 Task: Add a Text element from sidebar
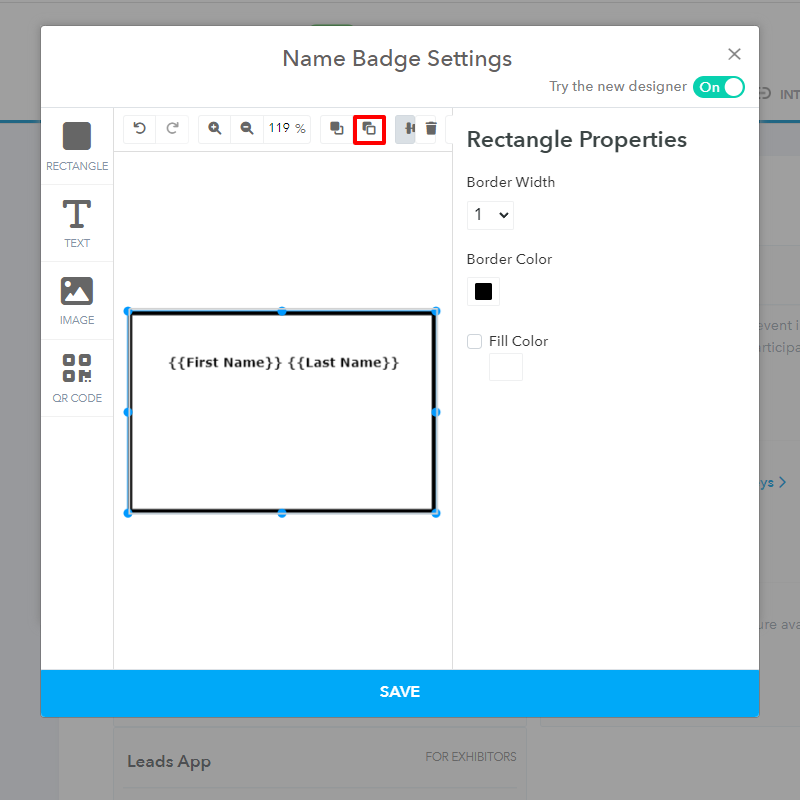click(77, 223)
